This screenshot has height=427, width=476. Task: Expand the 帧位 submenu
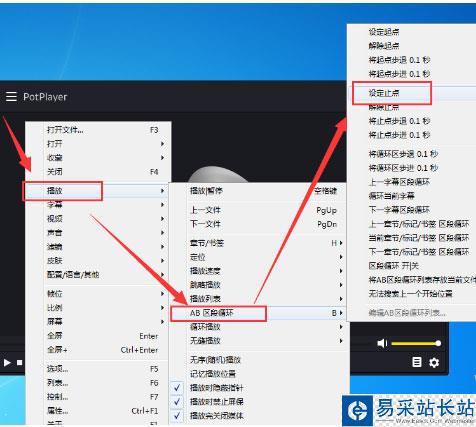98,293
